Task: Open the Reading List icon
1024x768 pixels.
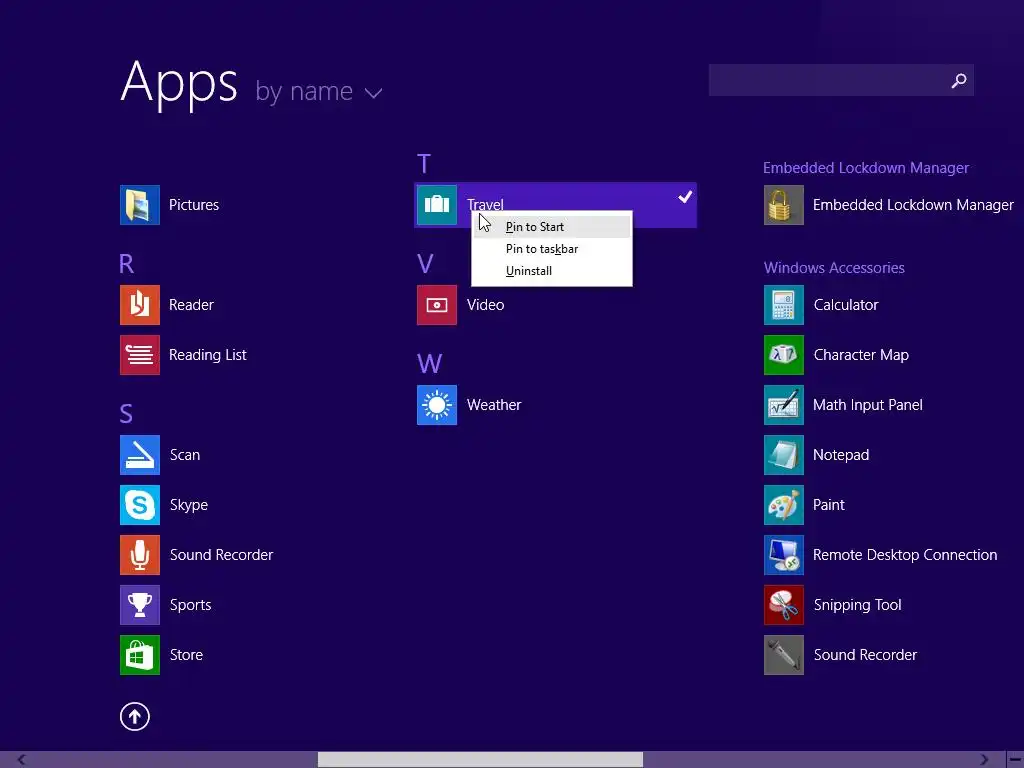Action: coord(140,355)
